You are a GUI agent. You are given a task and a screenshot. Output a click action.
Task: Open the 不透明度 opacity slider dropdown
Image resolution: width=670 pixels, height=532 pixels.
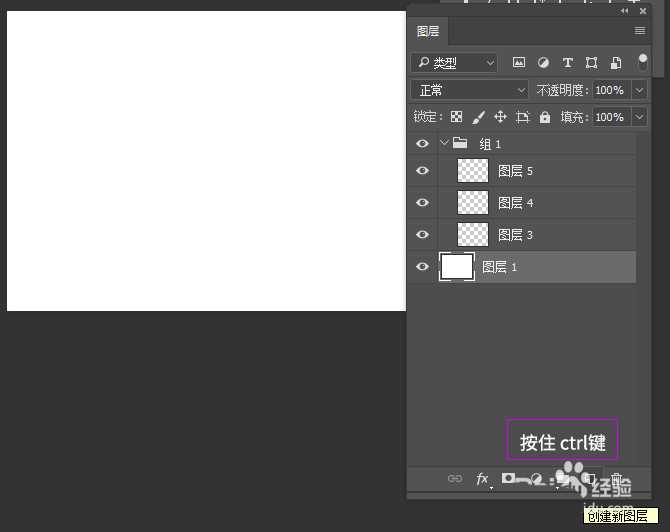pyautogui.click(x=639, y=90)
